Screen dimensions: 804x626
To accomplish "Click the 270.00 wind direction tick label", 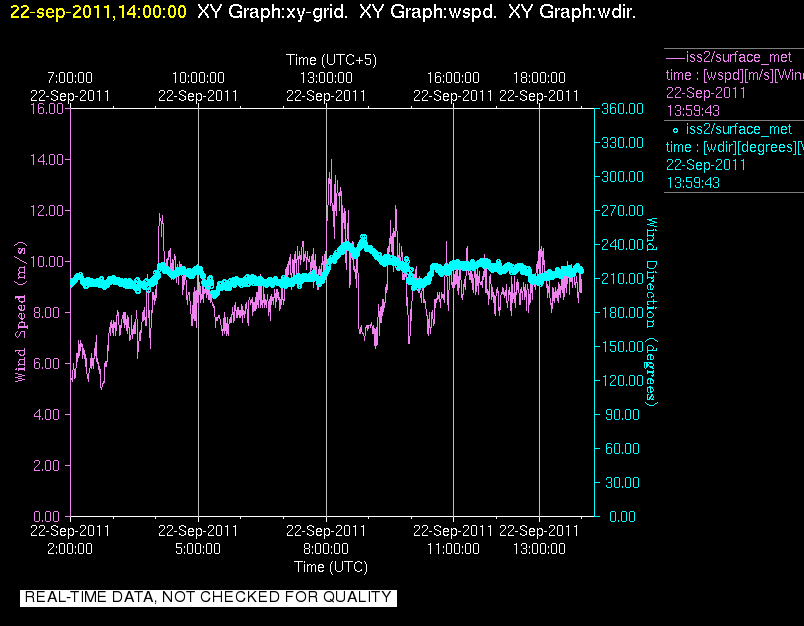I will tap(622, 211).
